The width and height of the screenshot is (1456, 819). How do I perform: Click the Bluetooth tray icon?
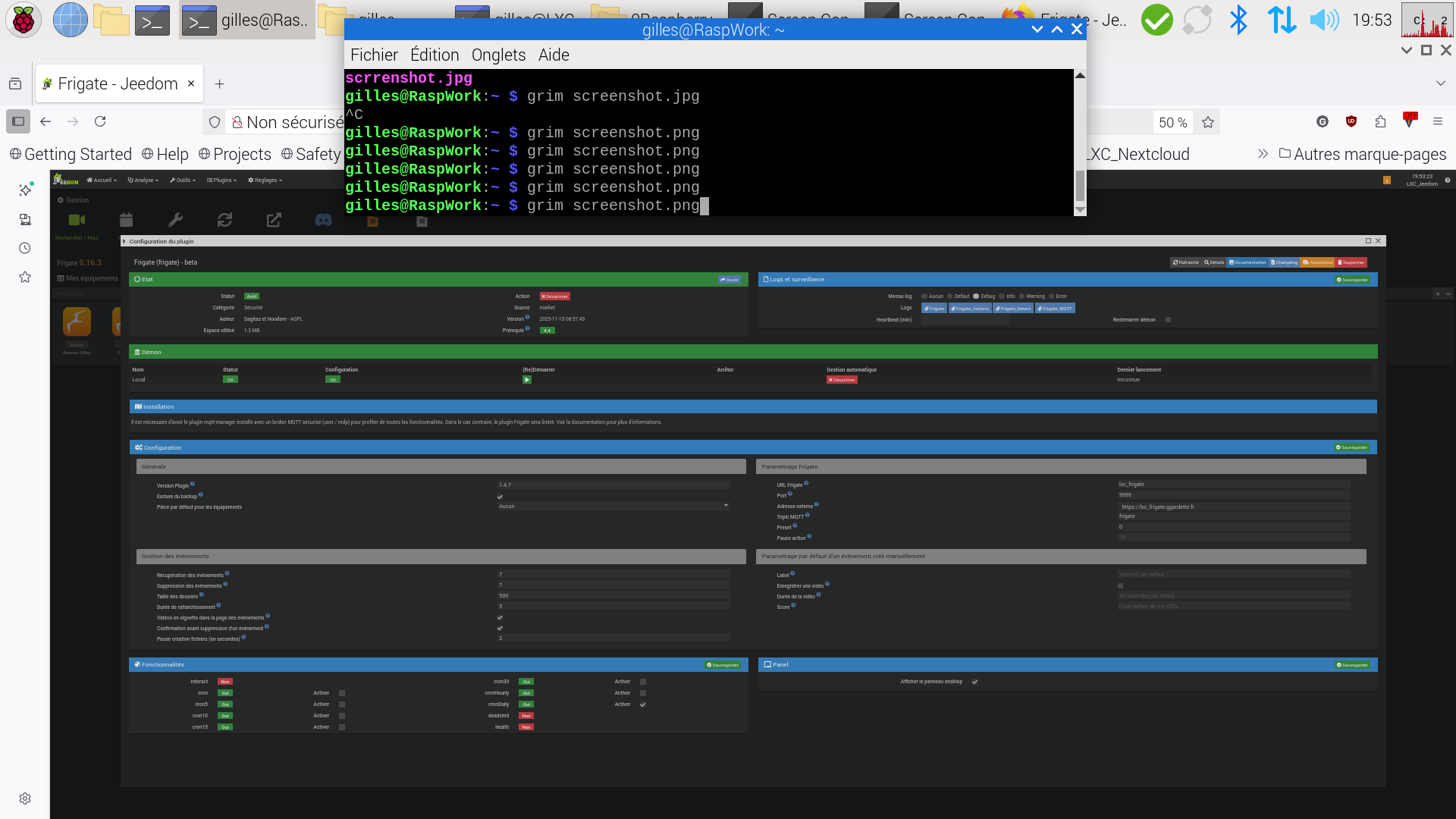1238,20
